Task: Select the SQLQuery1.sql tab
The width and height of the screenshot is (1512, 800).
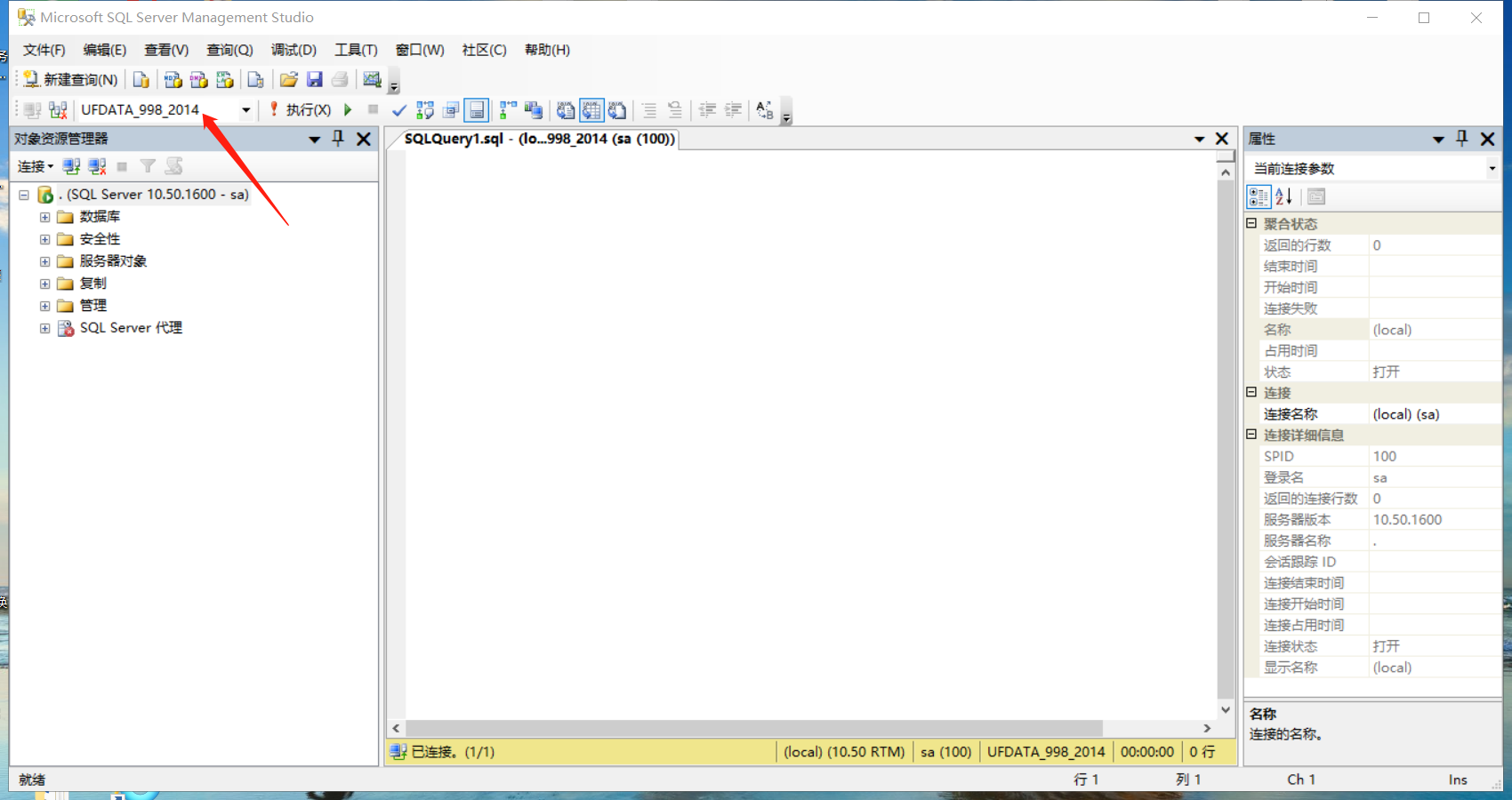Action: pos(539,139)
